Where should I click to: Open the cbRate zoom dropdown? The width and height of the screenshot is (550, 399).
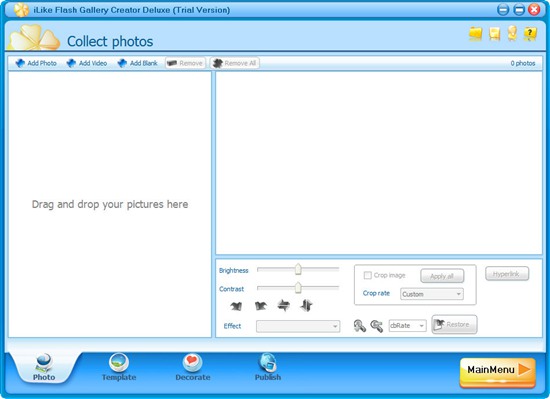pyautogui.click(x=407, y=325)
